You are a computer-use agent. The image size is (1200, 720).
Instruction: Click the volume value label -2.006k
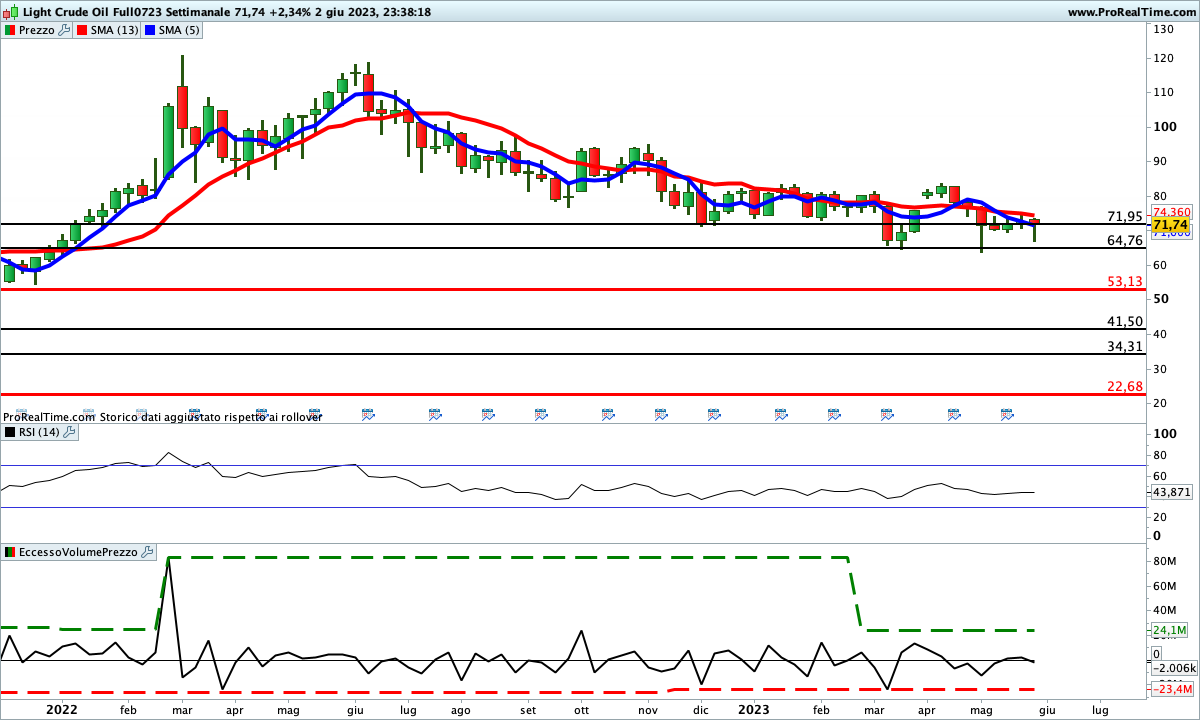(1174, 668)
